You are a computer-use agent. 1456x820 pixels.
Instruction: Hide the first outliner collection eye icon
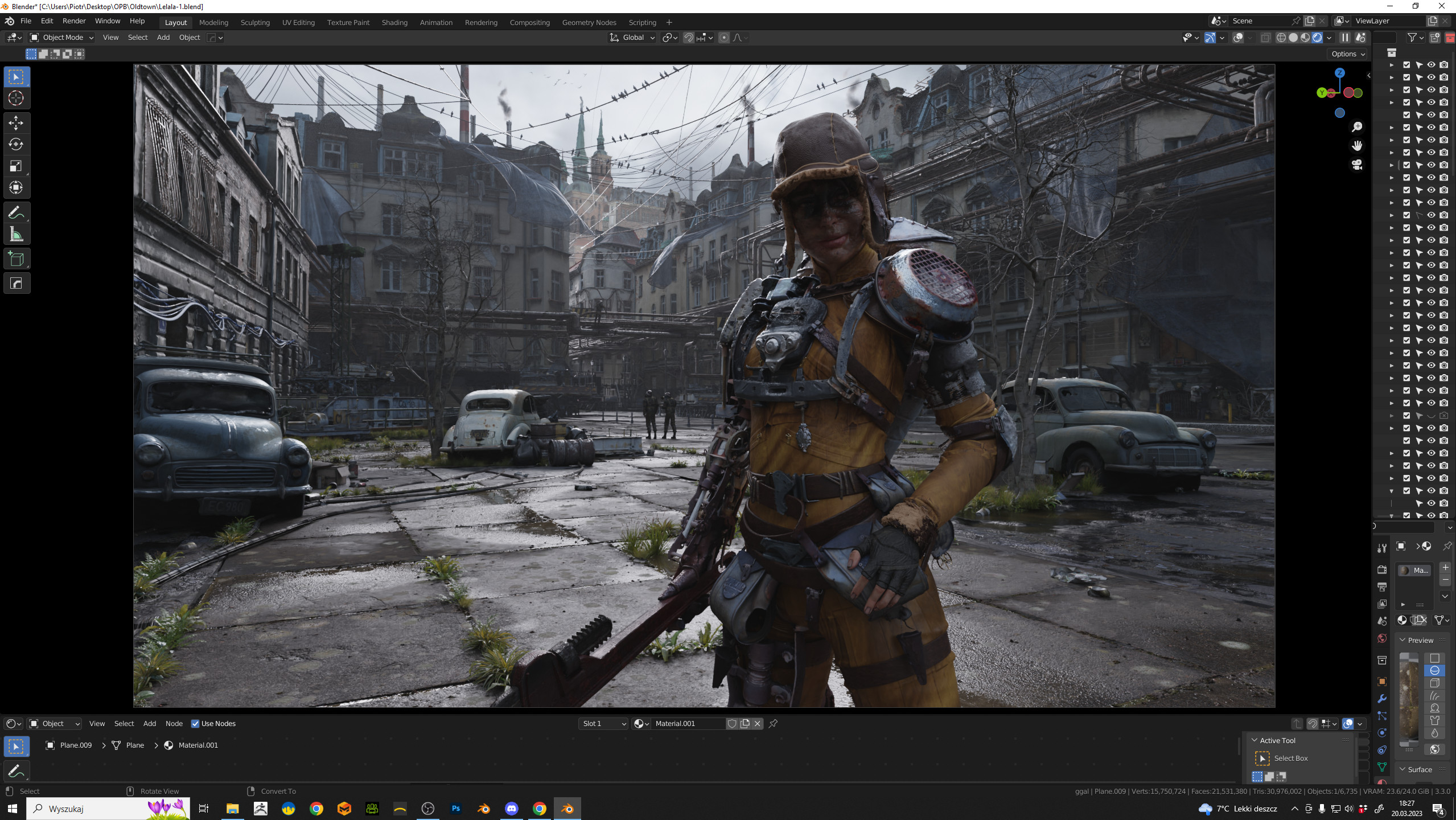click(x=1431, y=65)
